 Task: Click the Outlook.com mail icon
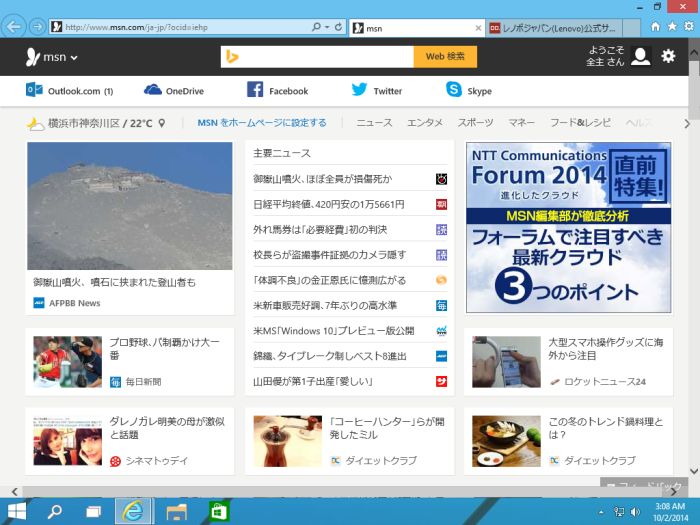tap(34, 90)
